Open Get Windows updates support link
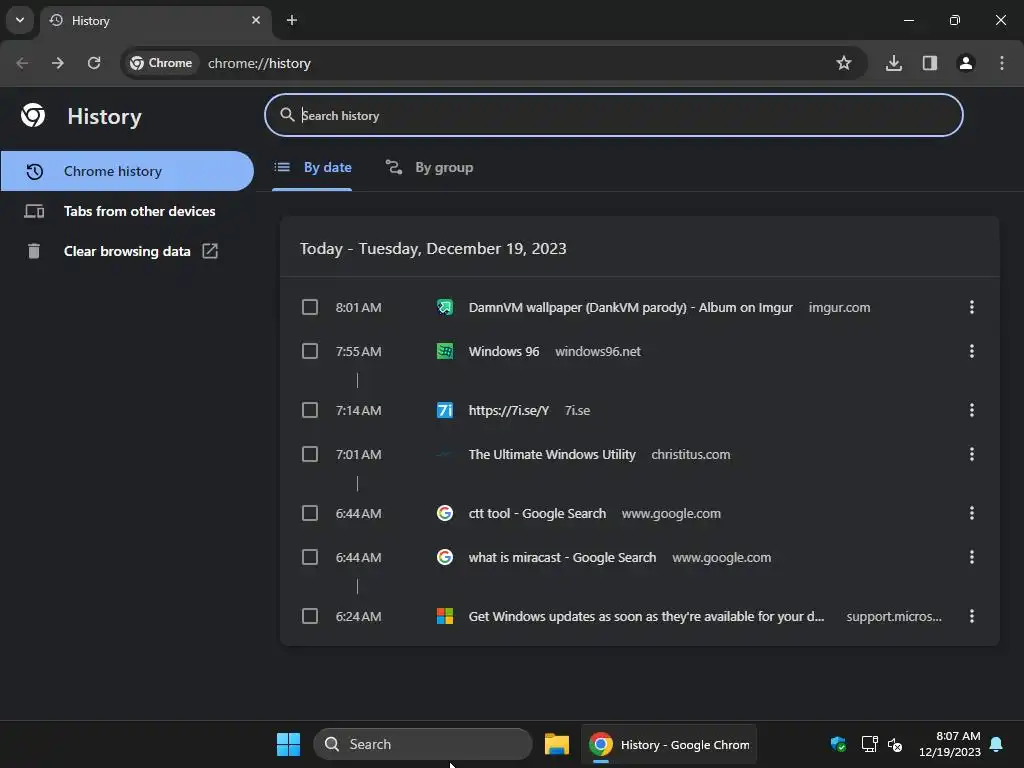The height and width of the screenshot is (768, 1024). tap(646, 616)
